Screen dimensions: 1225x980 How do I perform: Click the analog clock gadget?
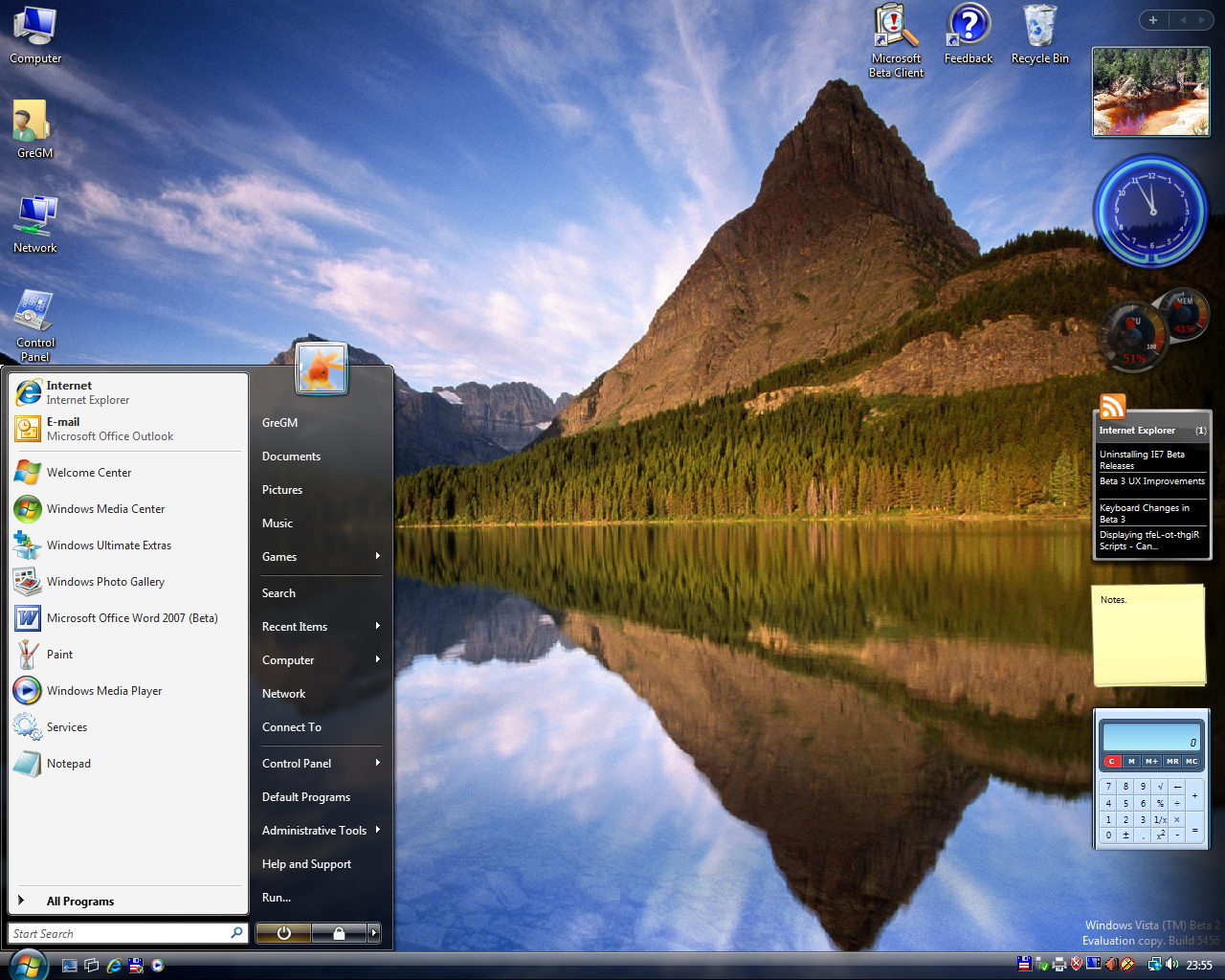point(1151,212)
